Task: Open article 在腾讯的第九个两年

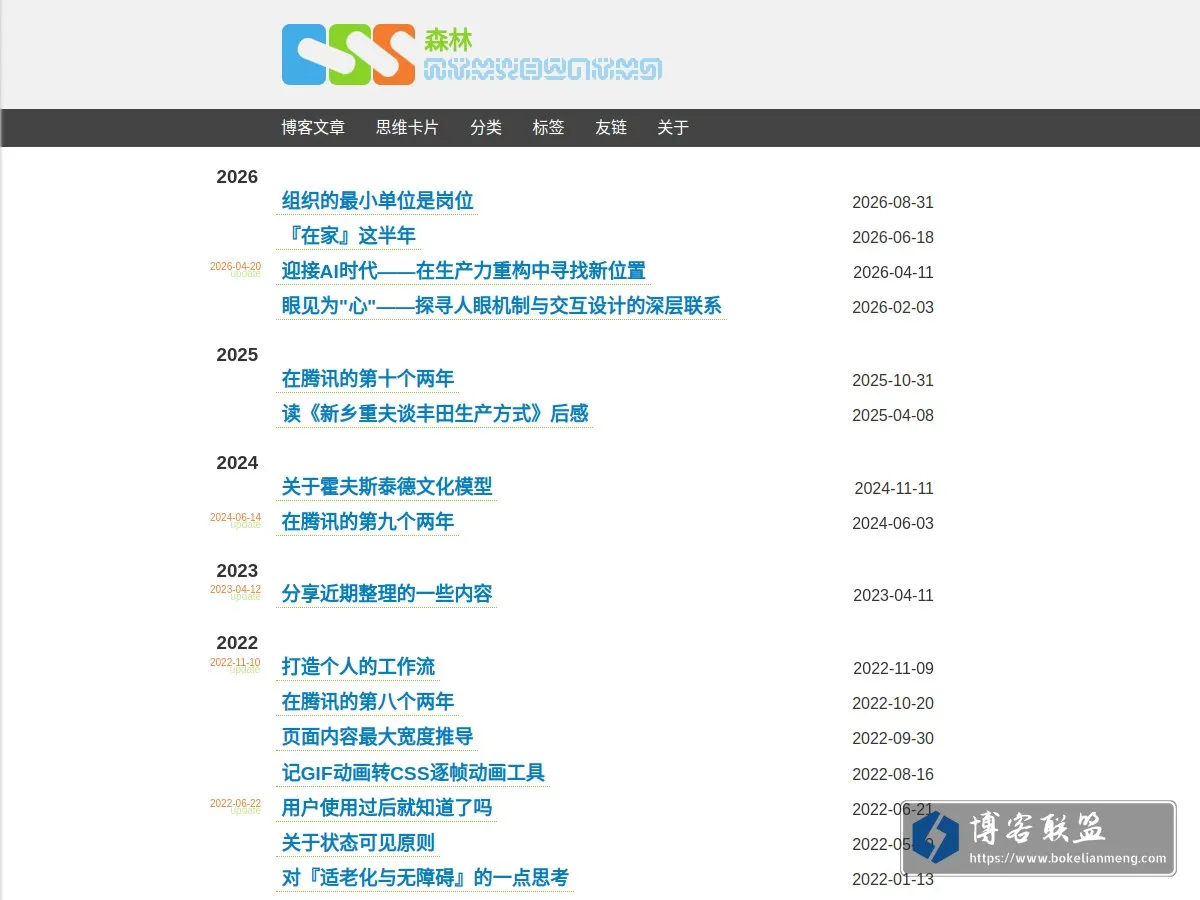Action: (x=367, y=522)
